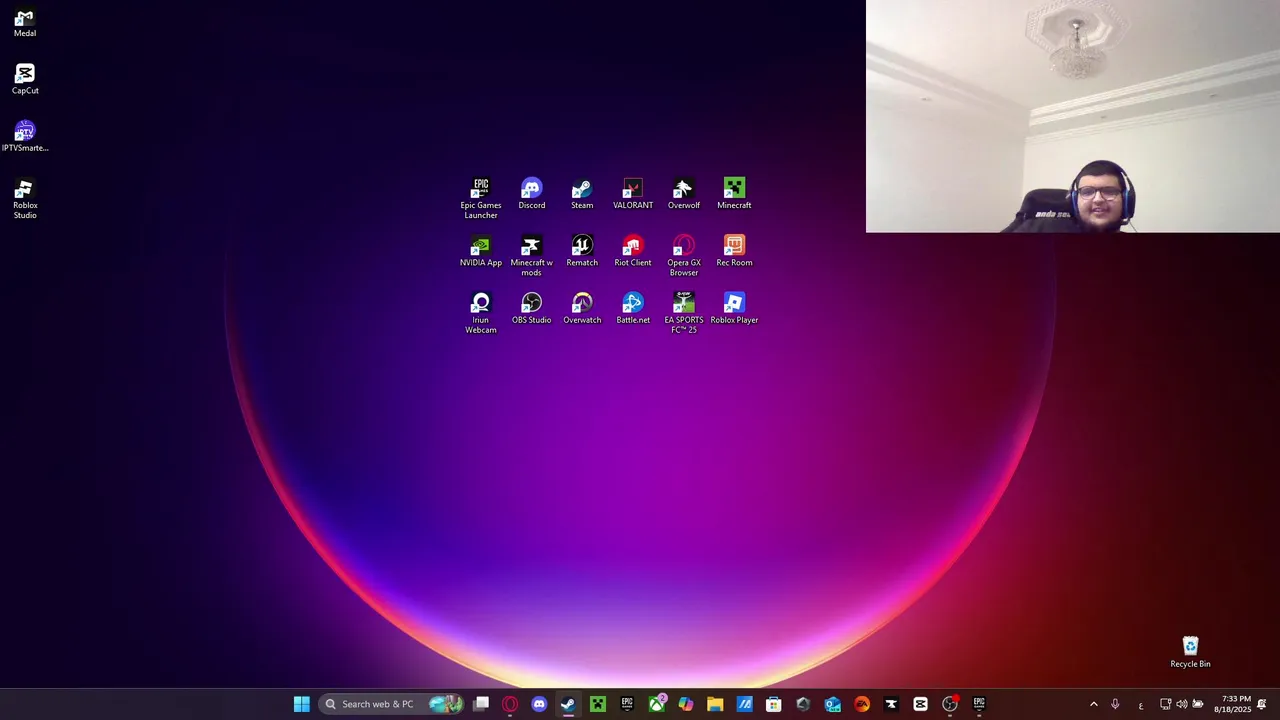Click the Search web & PC box

click(x=393, y=704)
